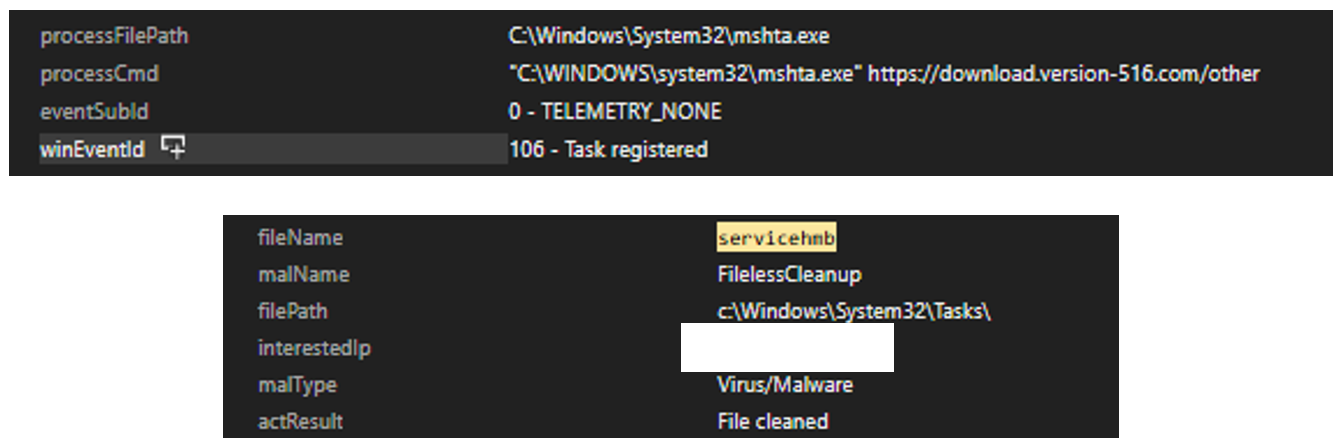Image resolution: width=1342 pixels, height=448 pixels.
Task: Select the Virus/Malware type value
Action: [x=785, y=385]
